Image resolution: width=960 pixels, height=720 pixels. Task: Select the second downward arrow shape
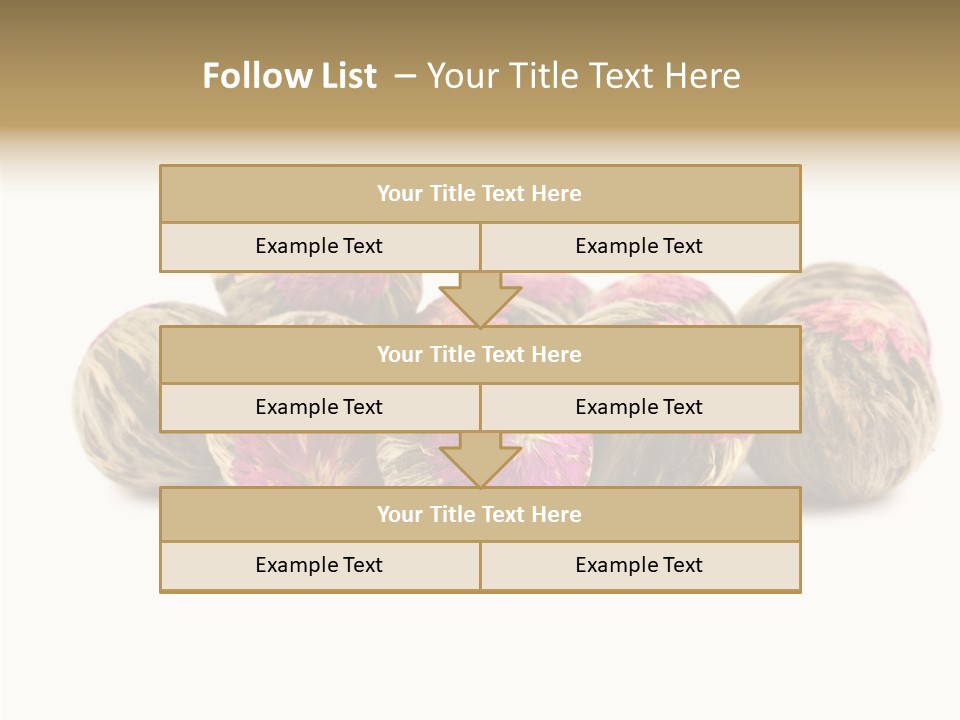[x=480, y=460]
